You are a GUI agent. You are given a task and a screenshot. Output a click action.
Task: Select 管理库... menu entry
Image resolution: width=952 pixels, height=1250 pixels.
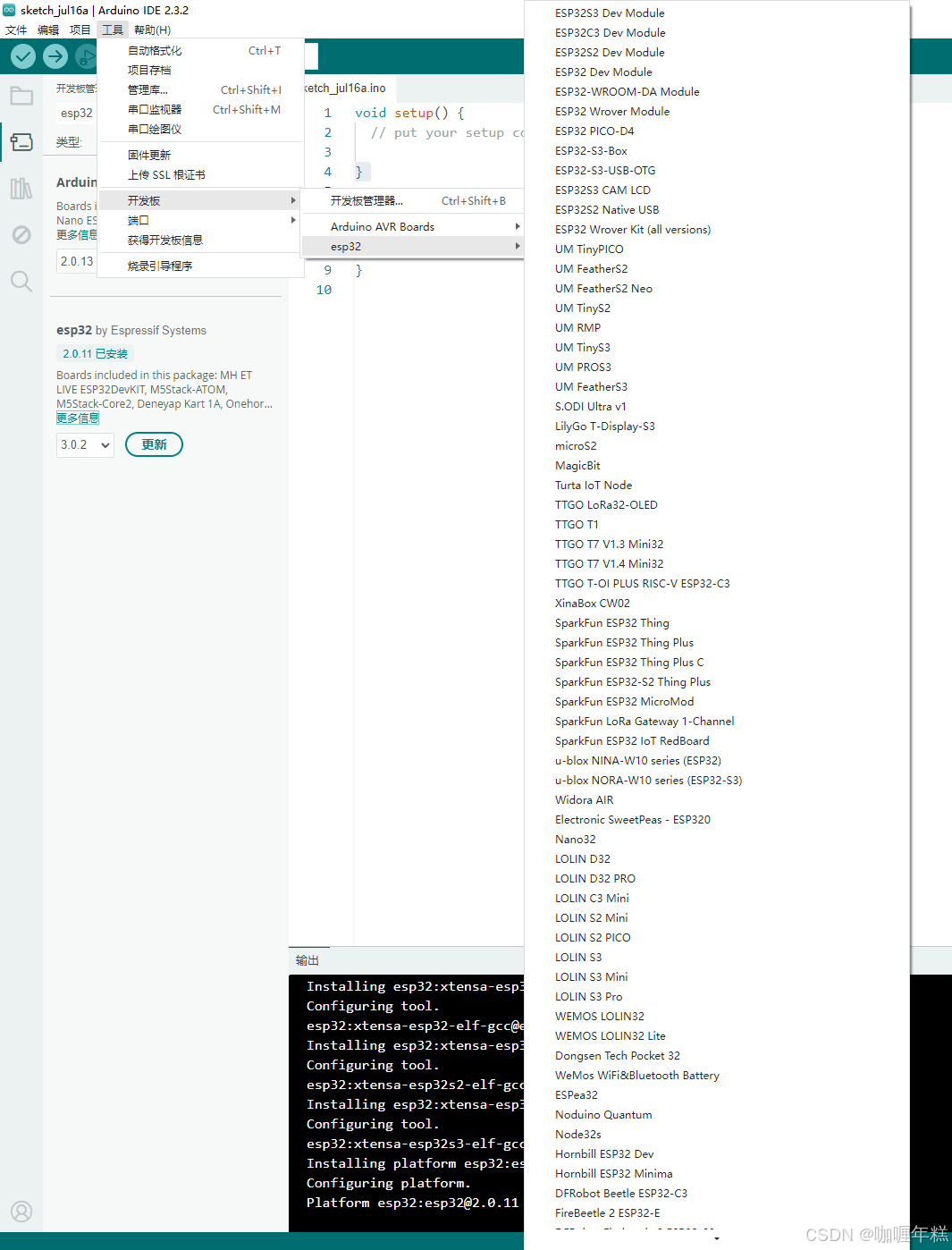click(x=198, y=90)
